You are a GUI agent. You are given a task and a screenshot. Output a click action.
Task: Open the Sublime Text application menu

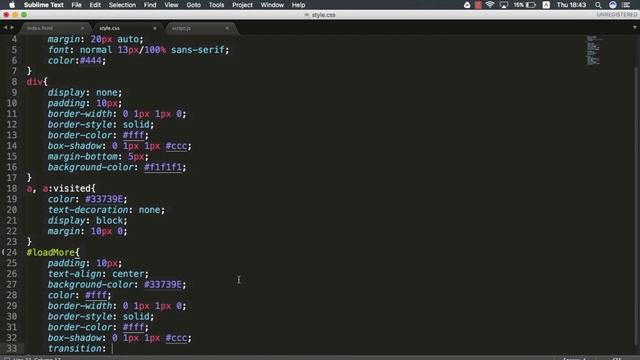pyautogui.click(x=44, y=5)
